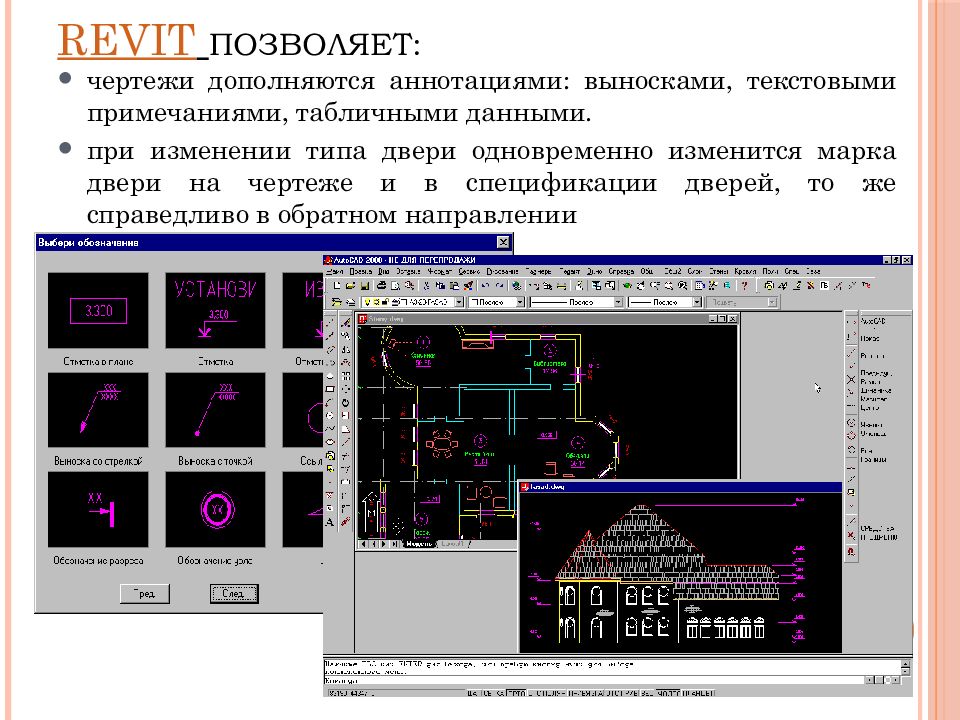Image resolution: width=960 pixels, height=720 pixels.
Task: Select the Circle tool in Draw toolbar
Action: pos(331,416)
